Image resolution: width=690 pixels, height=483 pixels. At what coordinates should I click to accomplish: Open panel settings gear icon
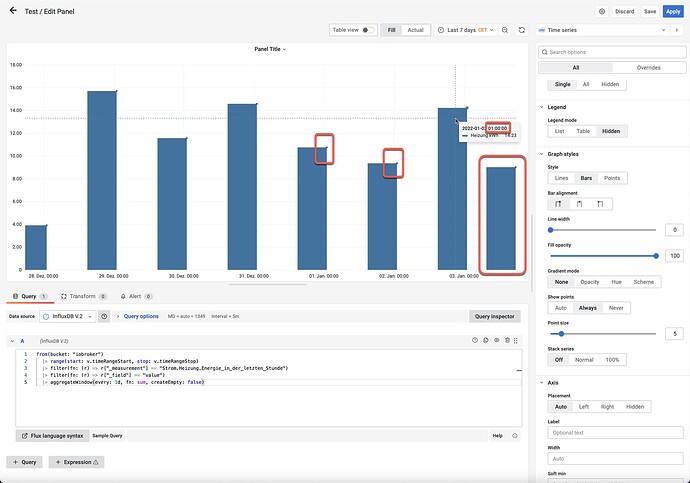602,11
